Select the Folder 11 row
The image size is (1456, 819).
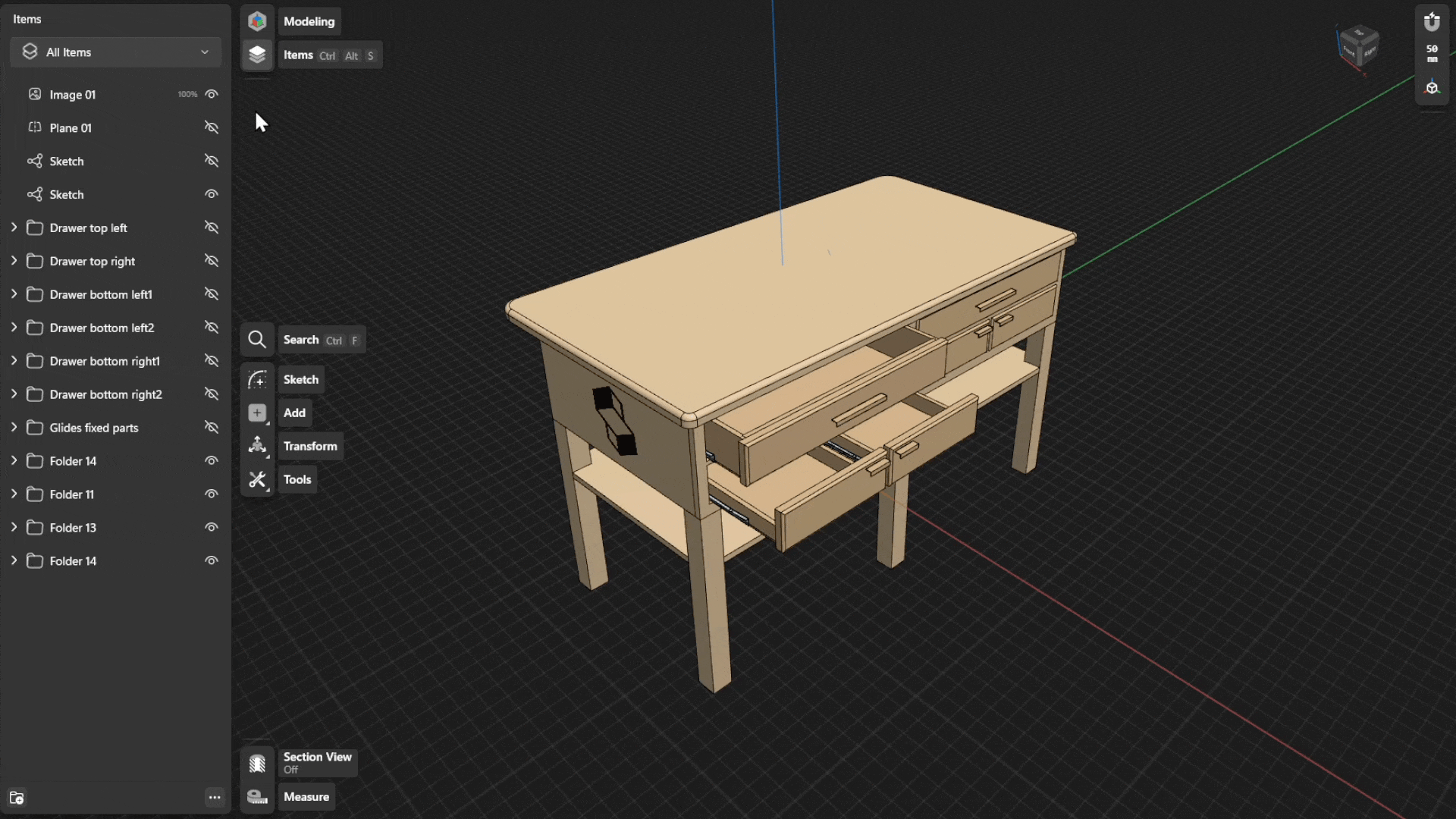pos(116,494)
